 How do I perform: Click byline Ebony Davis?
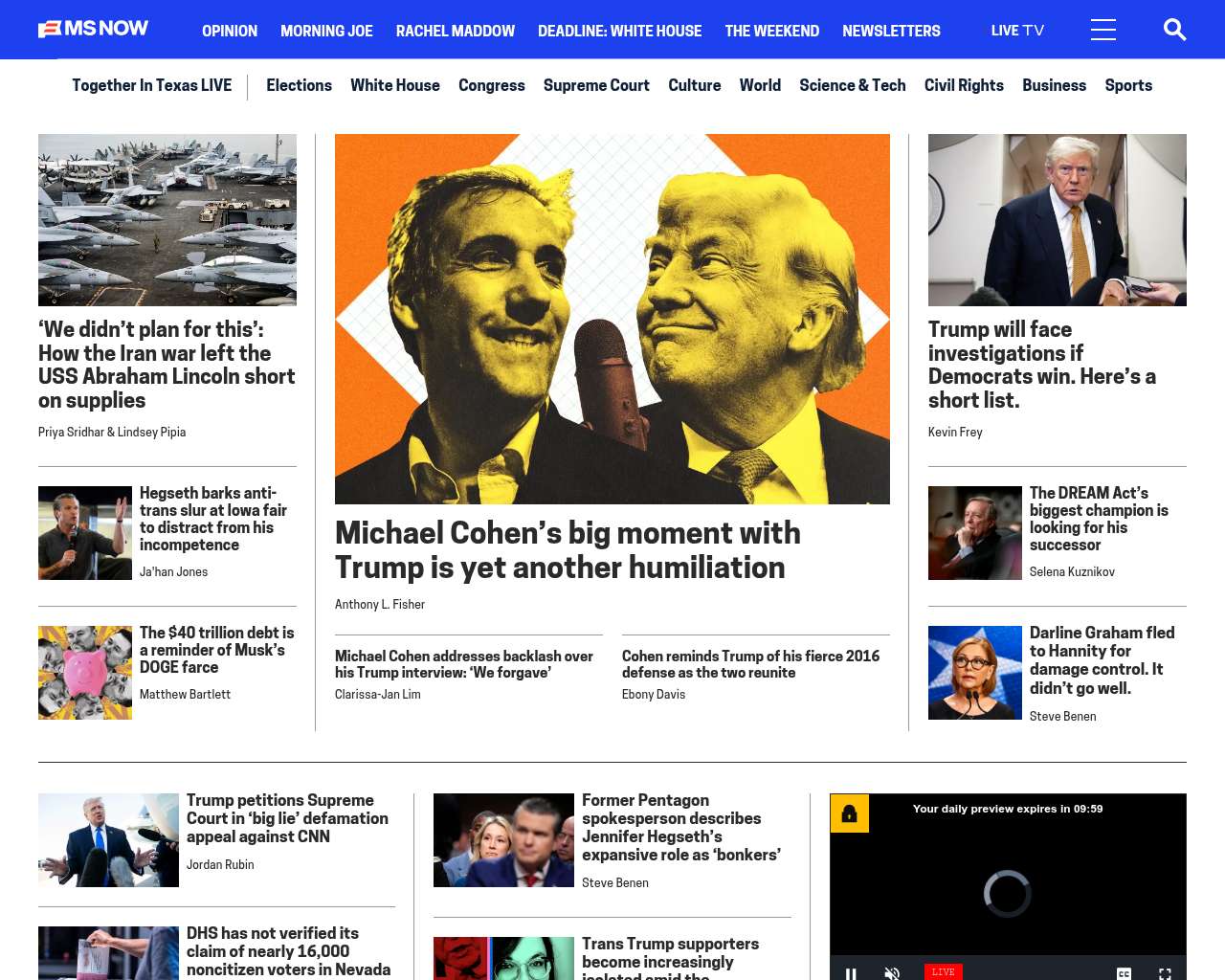coord(654,695)
